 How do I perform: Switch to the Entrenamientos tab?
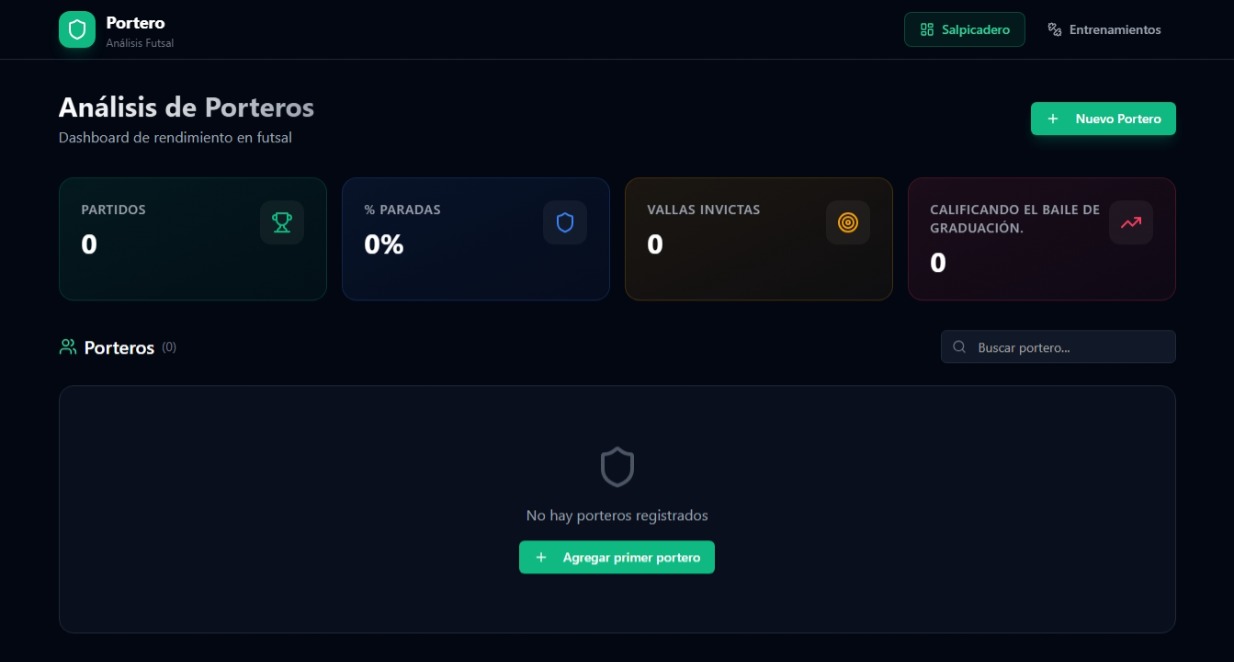1103,30
